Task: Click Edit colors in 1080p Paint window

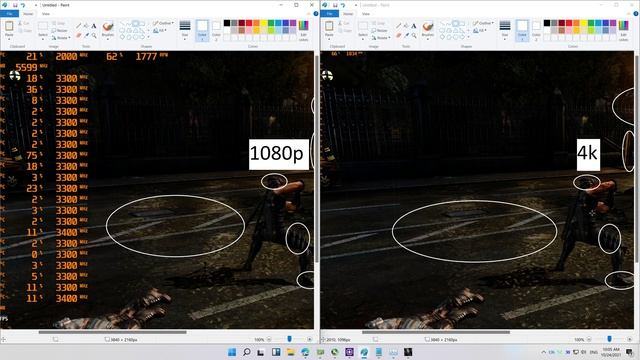Action: (303, 31)
